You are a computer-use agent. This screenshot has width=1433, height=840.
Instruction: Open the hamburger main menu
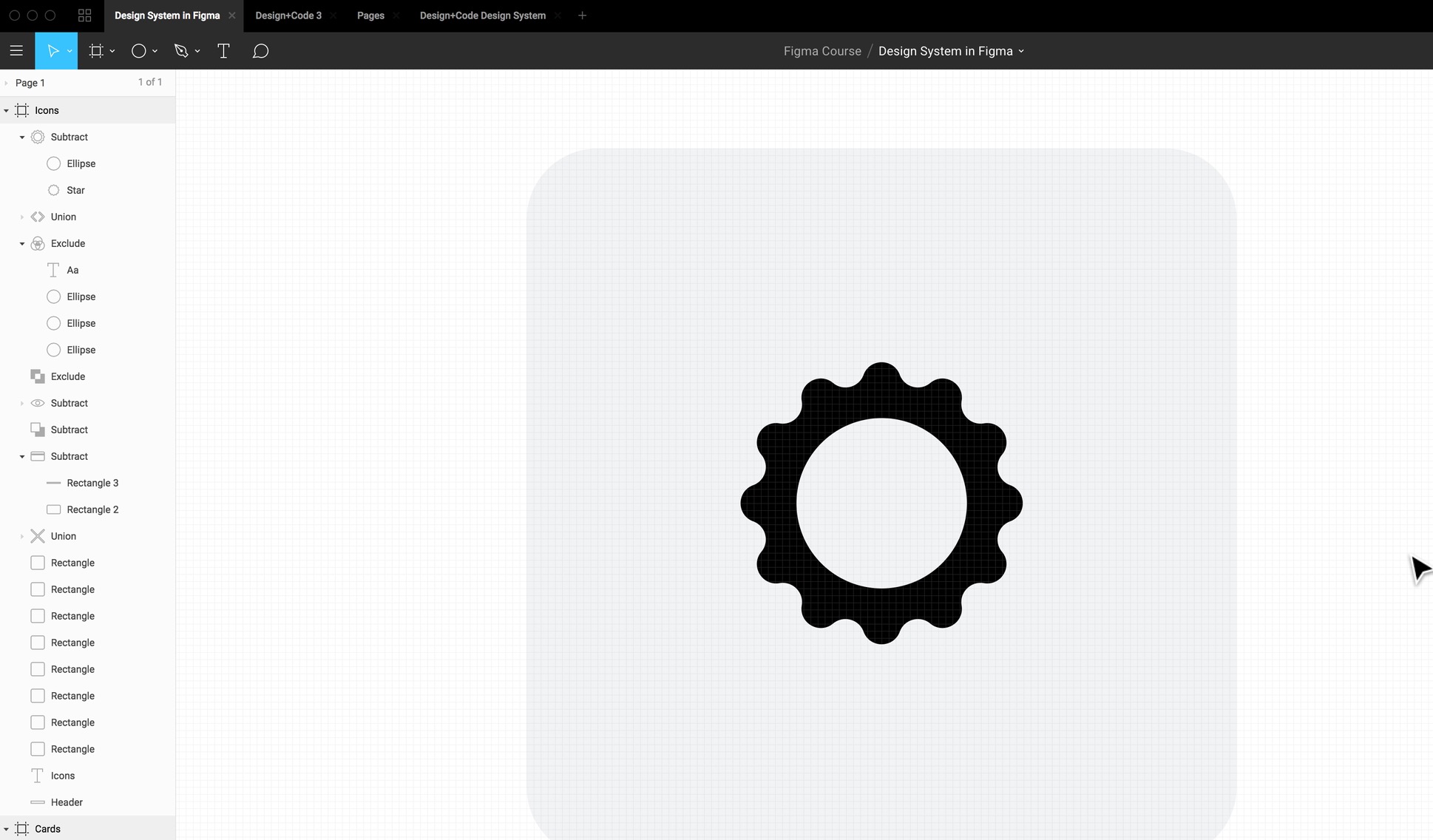(x=16, y=51)
